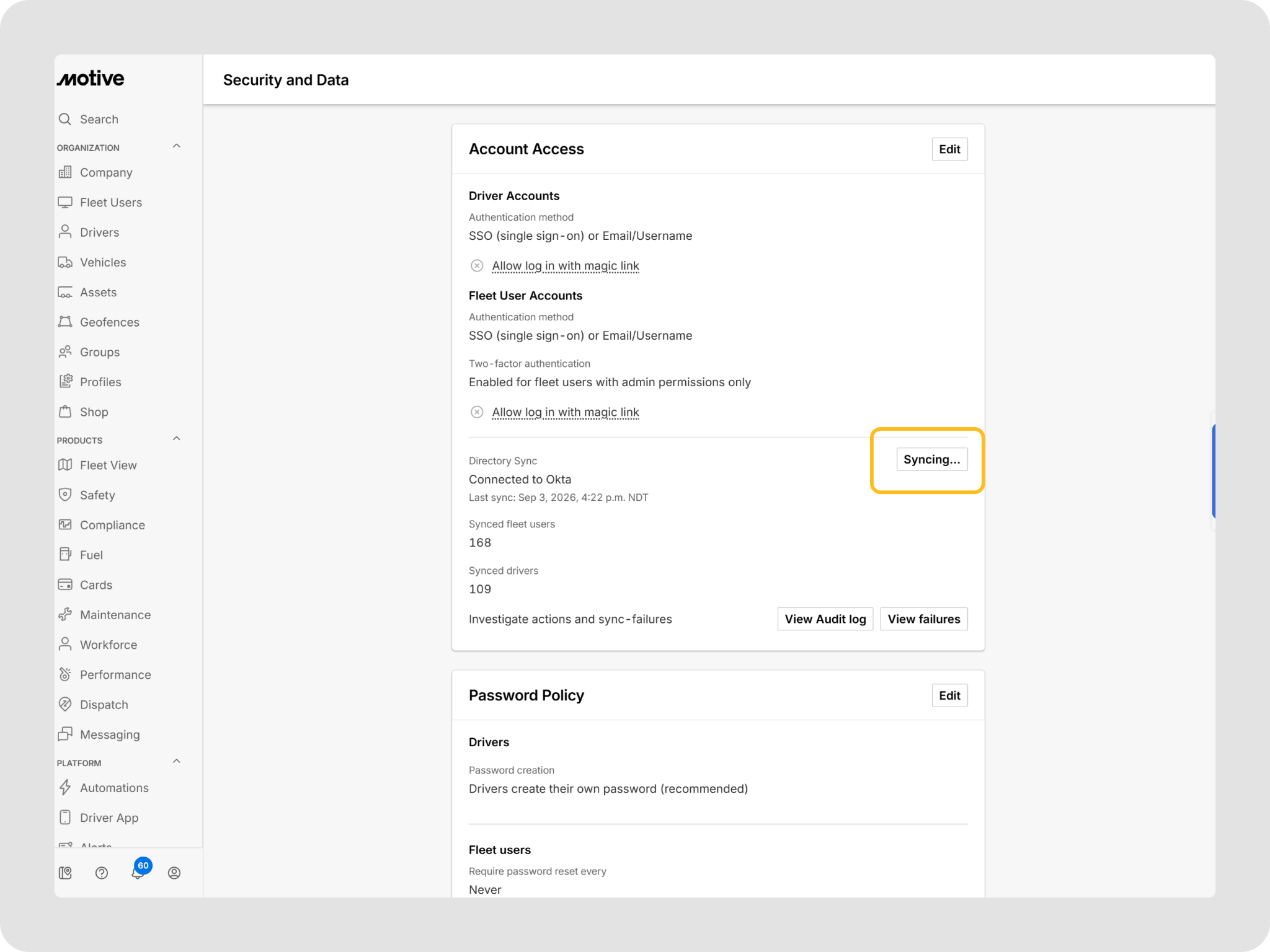Toggle Driver Accounts magic link status icon
1270x952 pixels.
tap(477, 266)
